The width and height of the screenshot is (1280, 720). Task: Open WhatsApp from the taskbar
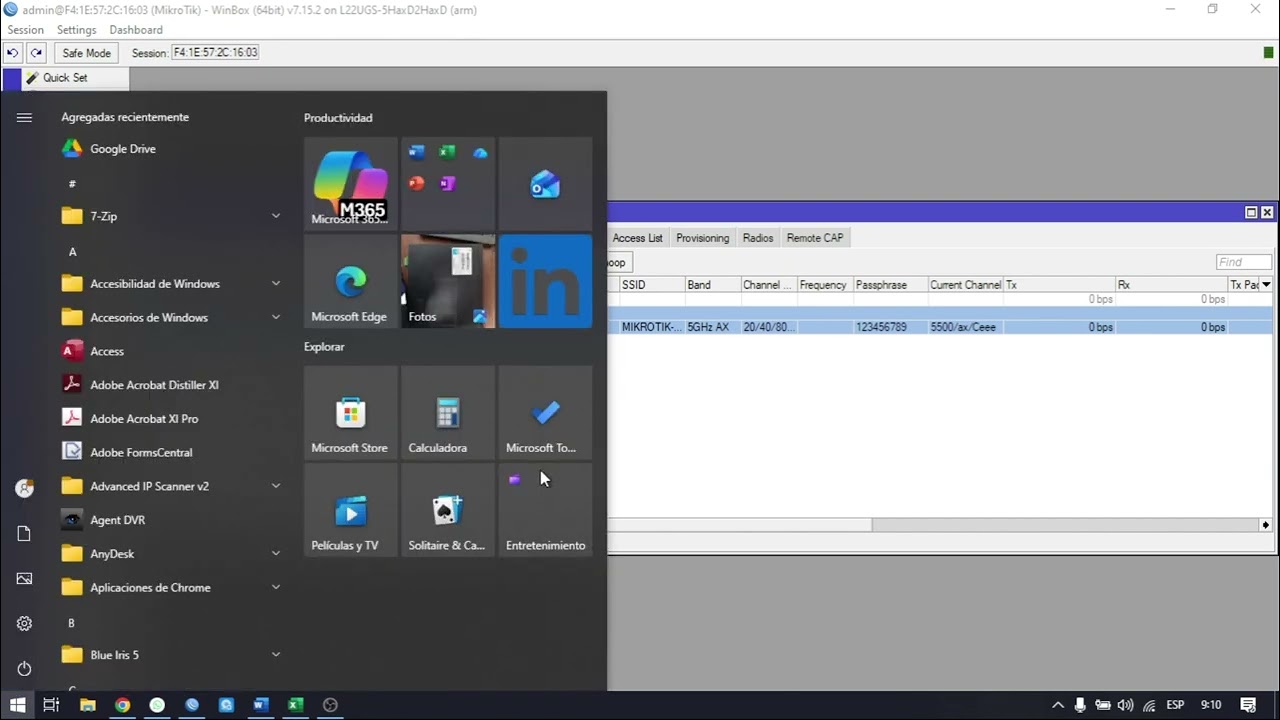157,705
